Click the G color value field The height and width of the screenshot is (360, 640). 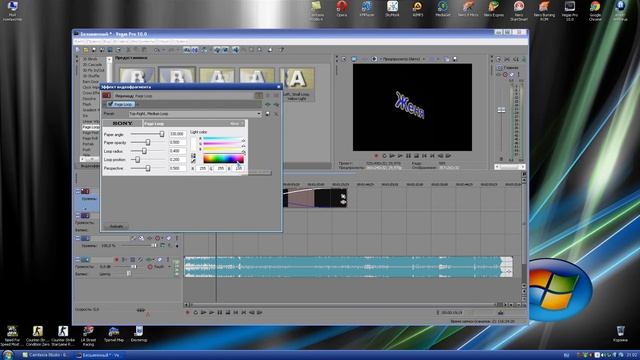(221, 168)
